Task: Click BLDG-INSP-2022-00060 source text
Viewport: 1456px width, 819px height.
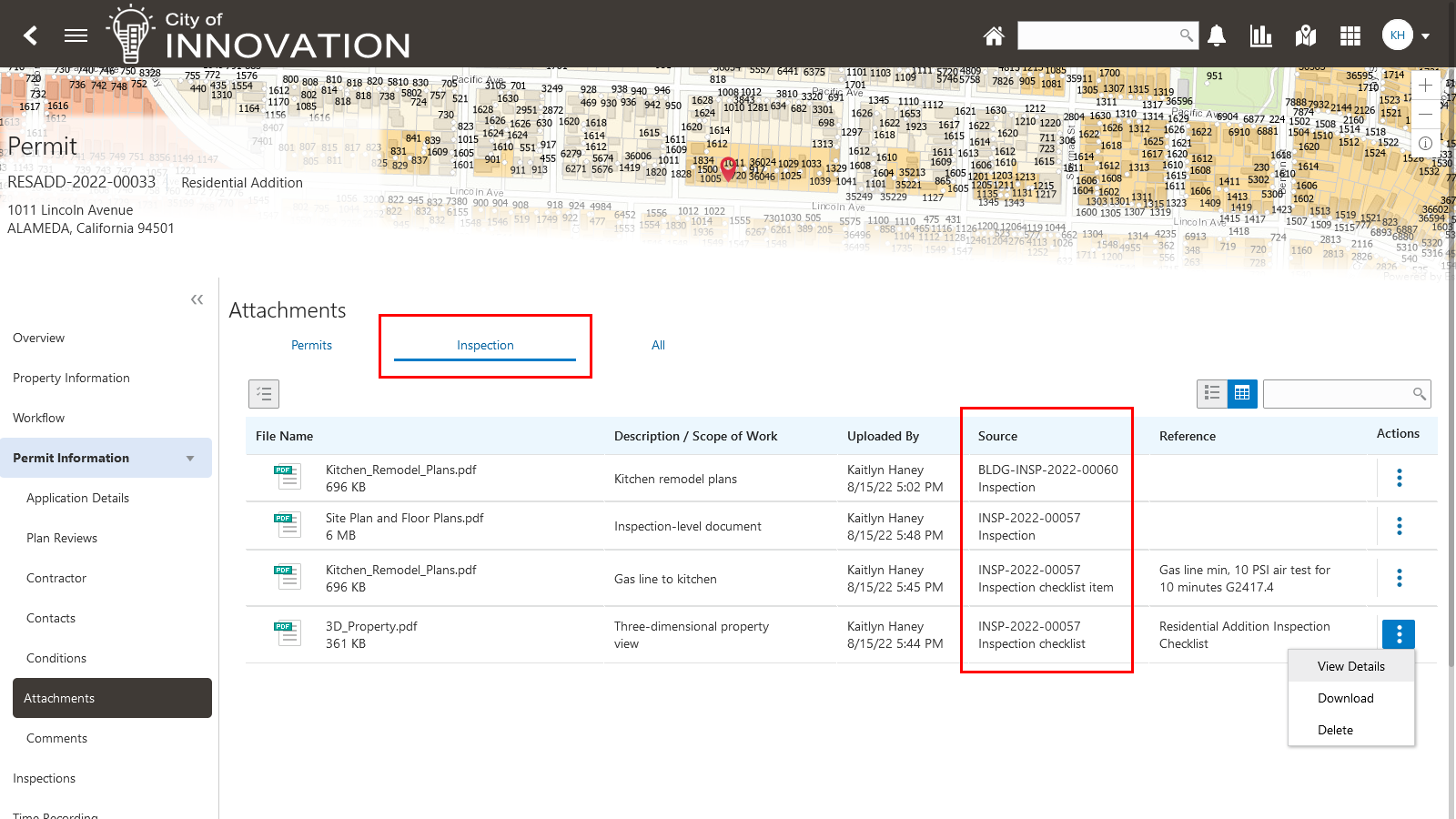Action: coord(1048,470)
